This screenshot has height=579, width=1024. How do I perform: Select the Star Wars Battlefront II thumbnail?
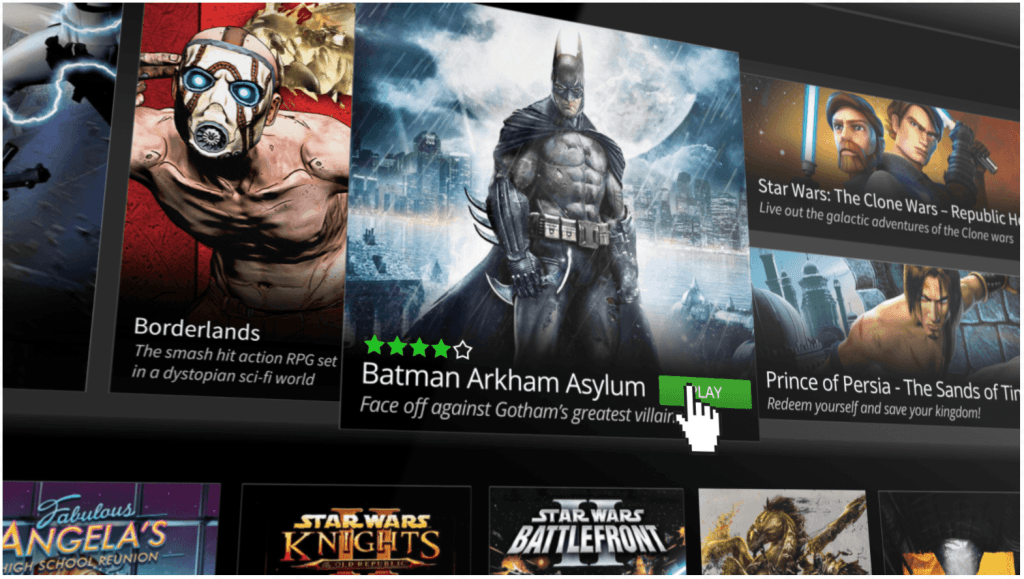(x=586, y=531)
